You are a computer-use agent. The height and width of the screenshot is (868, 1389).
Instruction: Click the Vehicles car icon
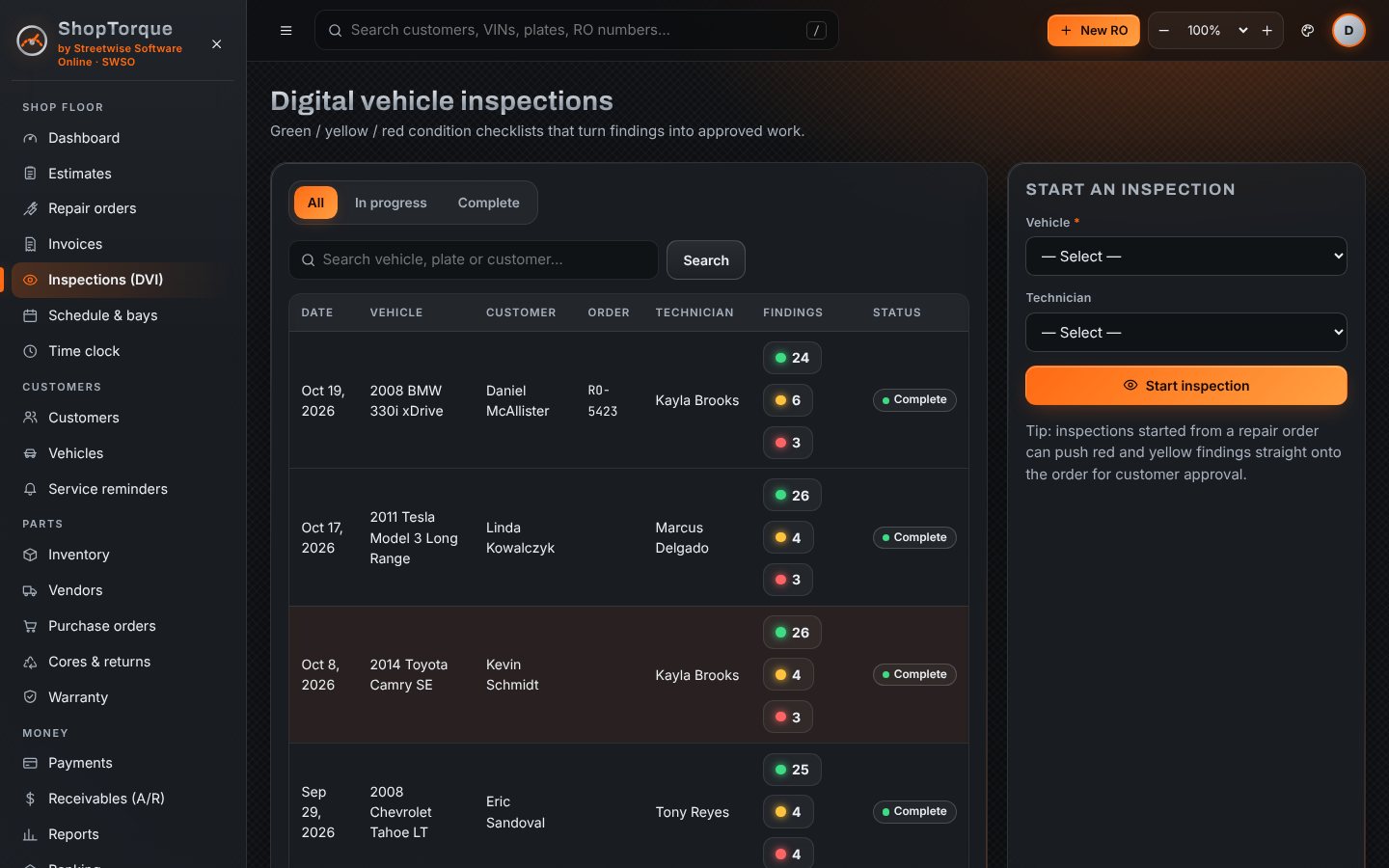[x=30, y=453]
